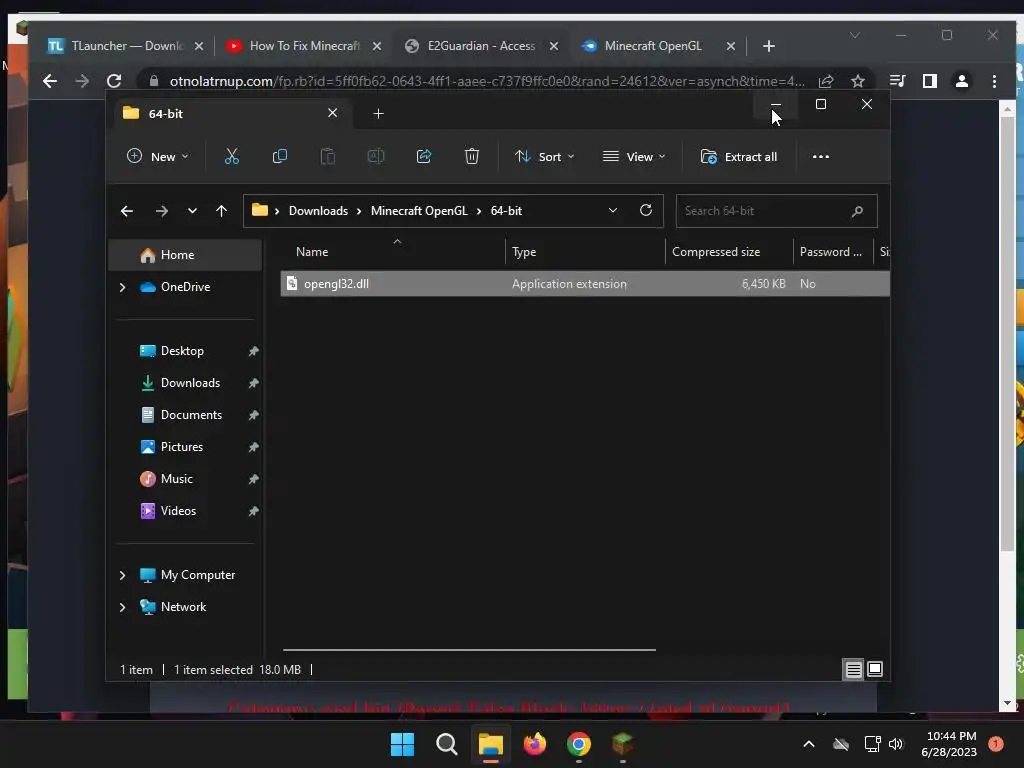Image resolution: width=1024 pixels, height=768 pixels.
Task: Open the See more three-dots menu
Action: pyautogui.click(x=821, y=157)
